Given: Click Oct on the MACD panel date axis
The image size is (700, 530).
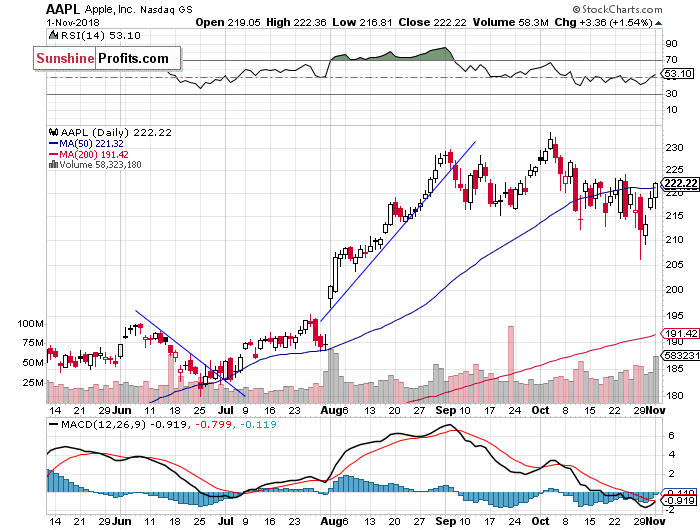Looking at the screenshot, I should (x=540, y=521).
